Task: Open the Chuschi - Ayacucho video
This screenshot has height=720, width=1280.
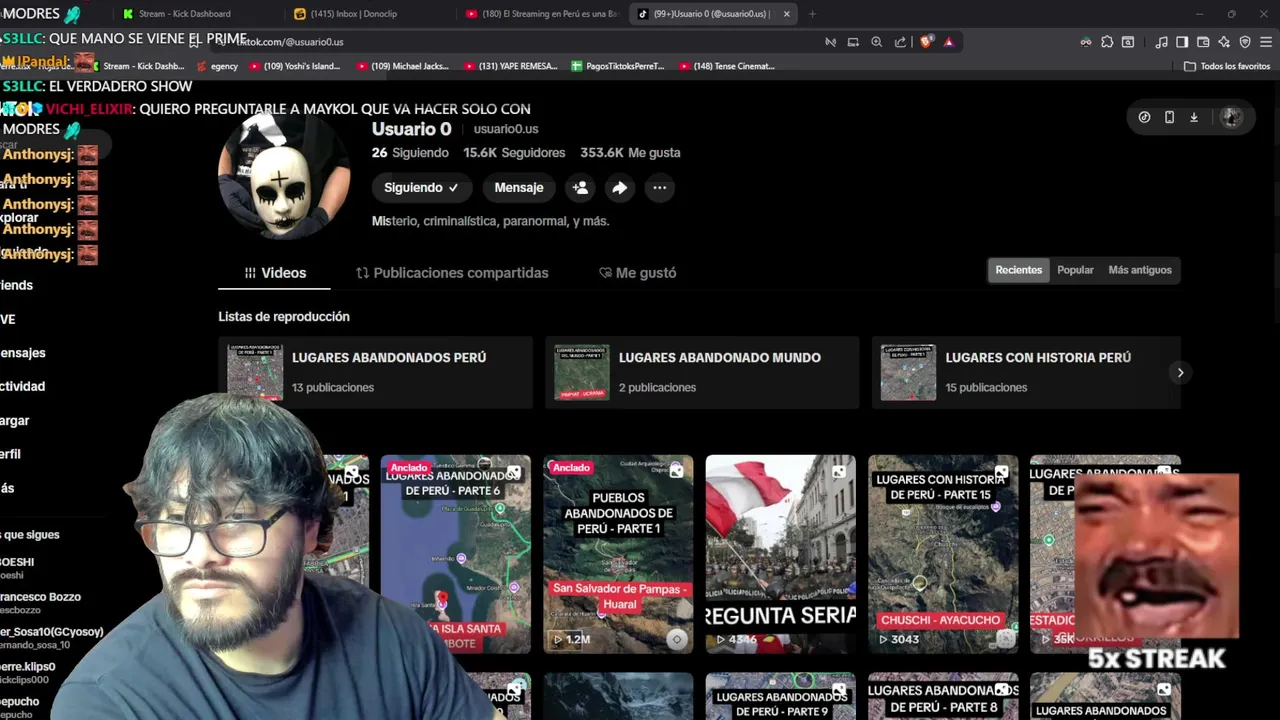Action: [x=943, y=554]
